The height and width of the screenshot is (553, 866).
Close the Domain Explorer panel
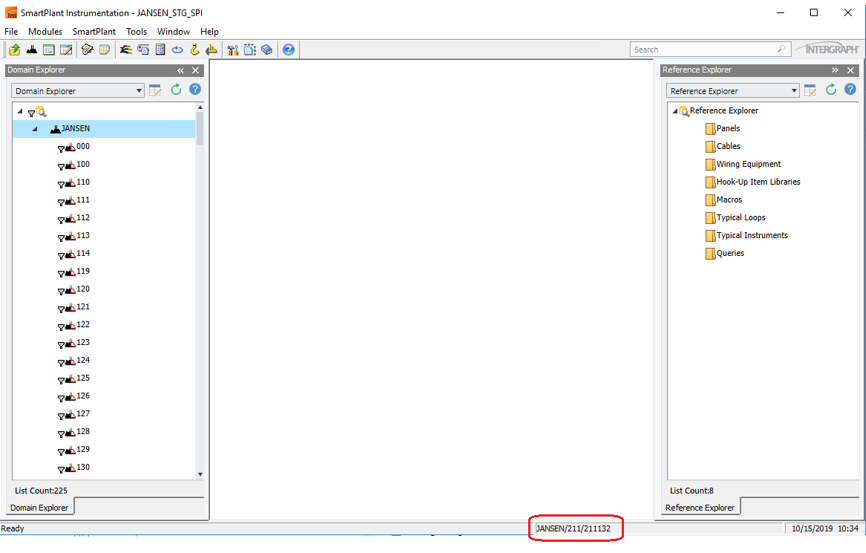196,70
